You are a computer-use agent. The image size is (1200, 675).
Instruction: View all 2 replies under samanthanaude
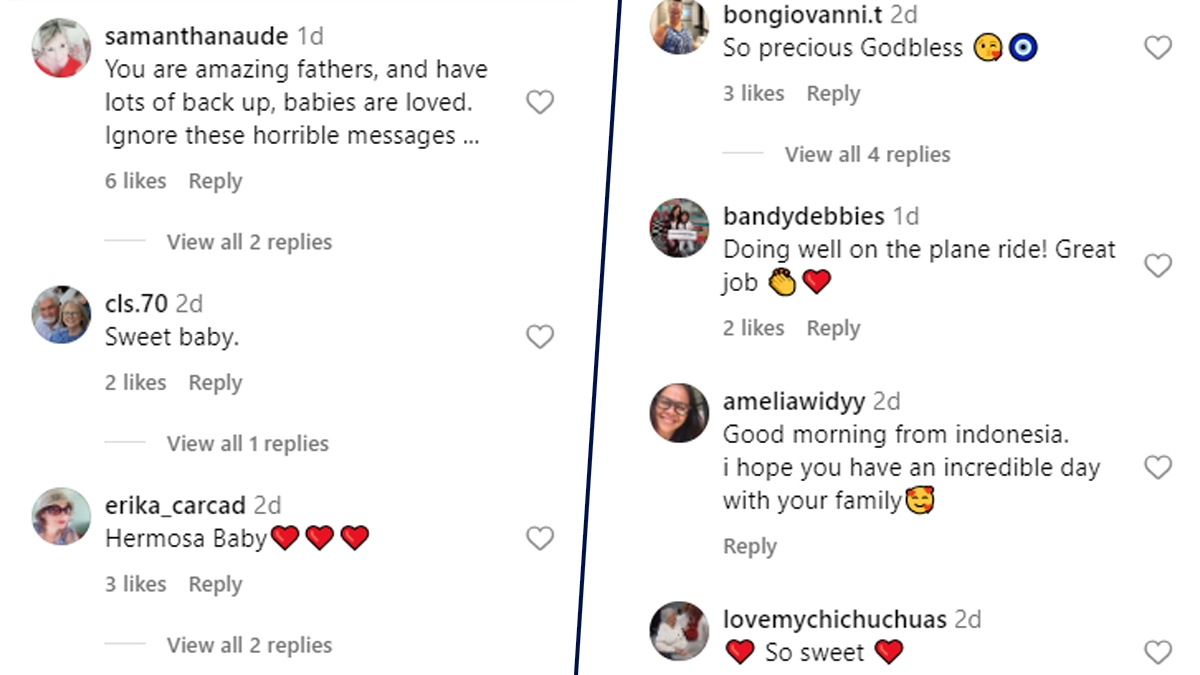[x=249, y=242]
